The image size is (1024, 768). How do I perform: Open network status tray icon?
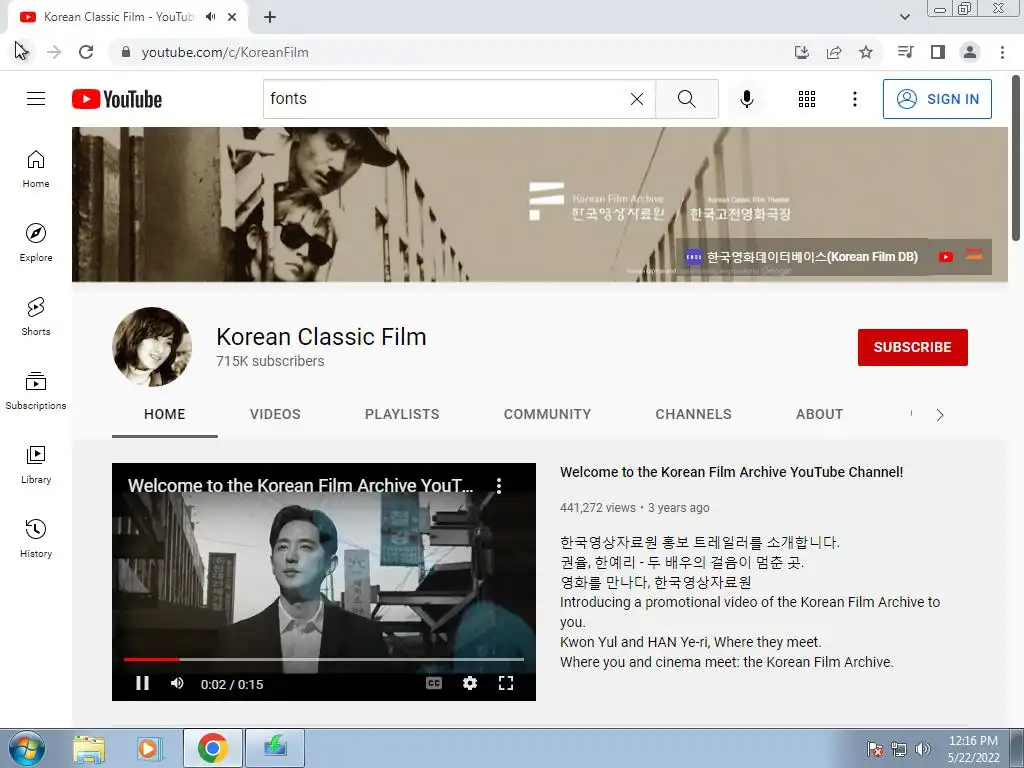point(899,748)
